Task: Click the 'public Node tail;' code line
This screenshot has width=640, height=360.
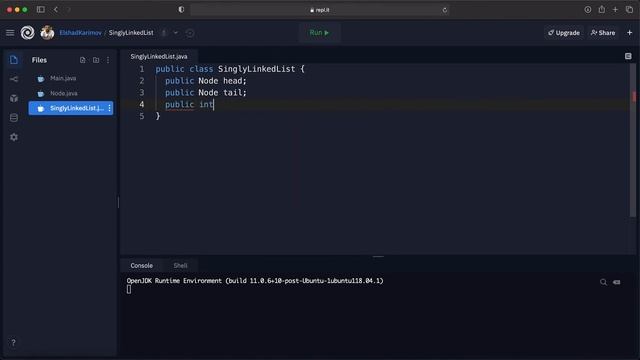Action: tap(206, 93)
